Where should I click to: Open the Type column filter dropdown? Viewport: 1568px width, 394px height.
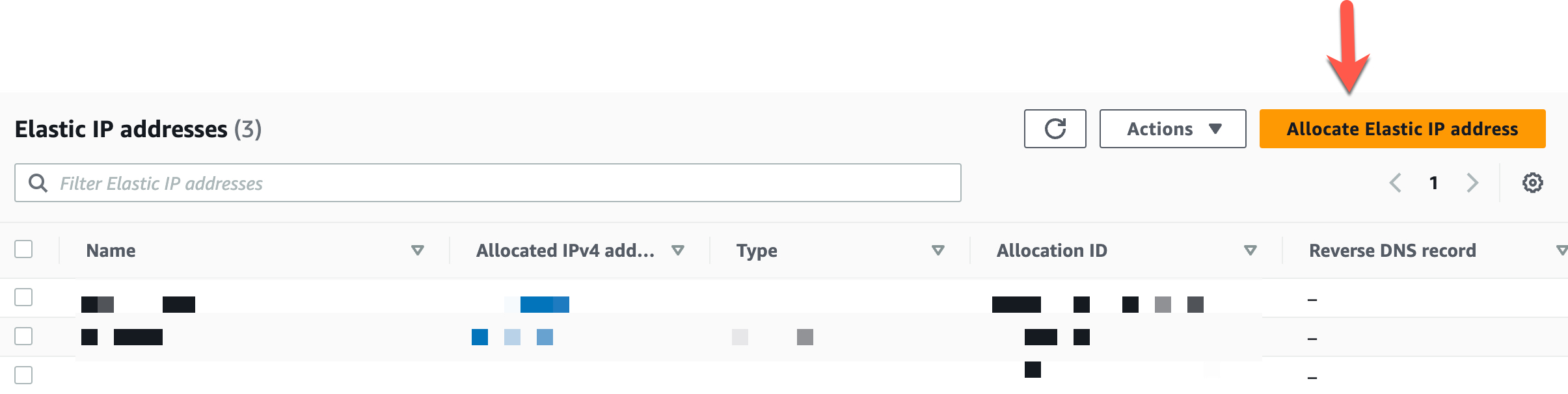(938, 250)
